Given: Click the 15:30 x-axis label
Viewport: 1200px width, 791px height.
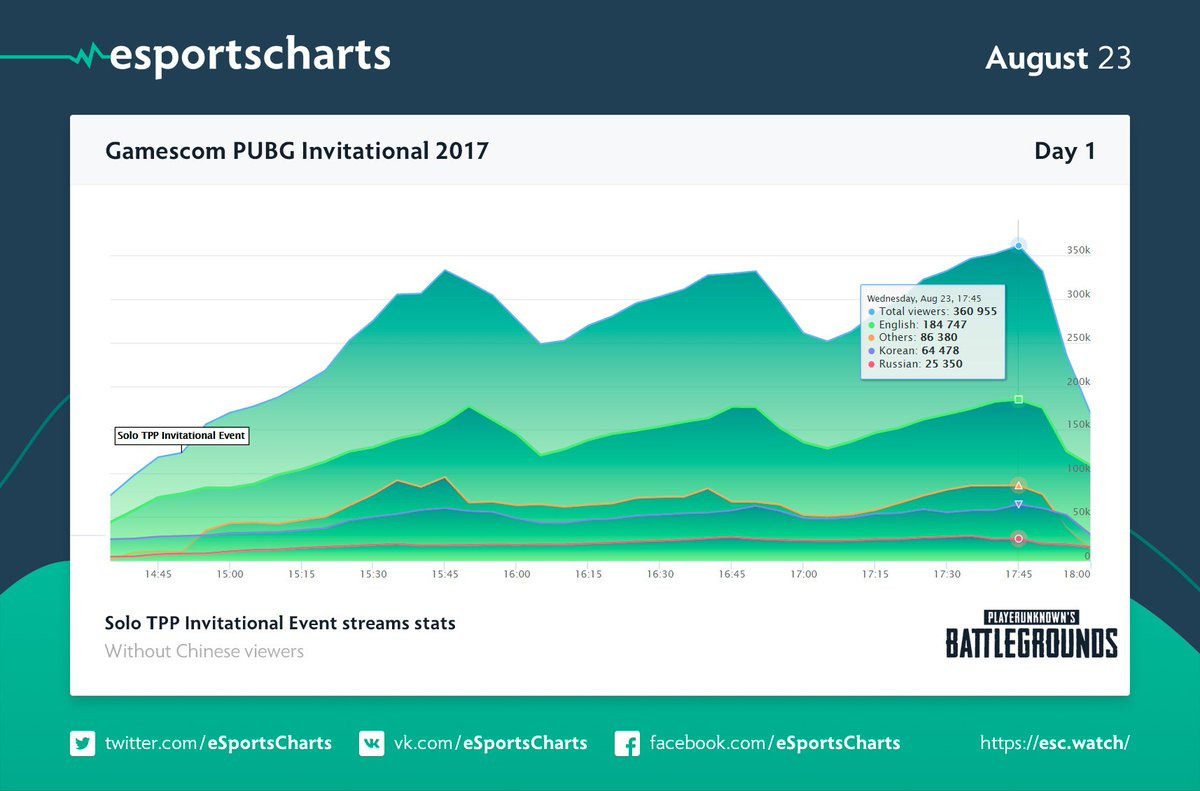Looking at the screenshot, I should coord(373,575).
